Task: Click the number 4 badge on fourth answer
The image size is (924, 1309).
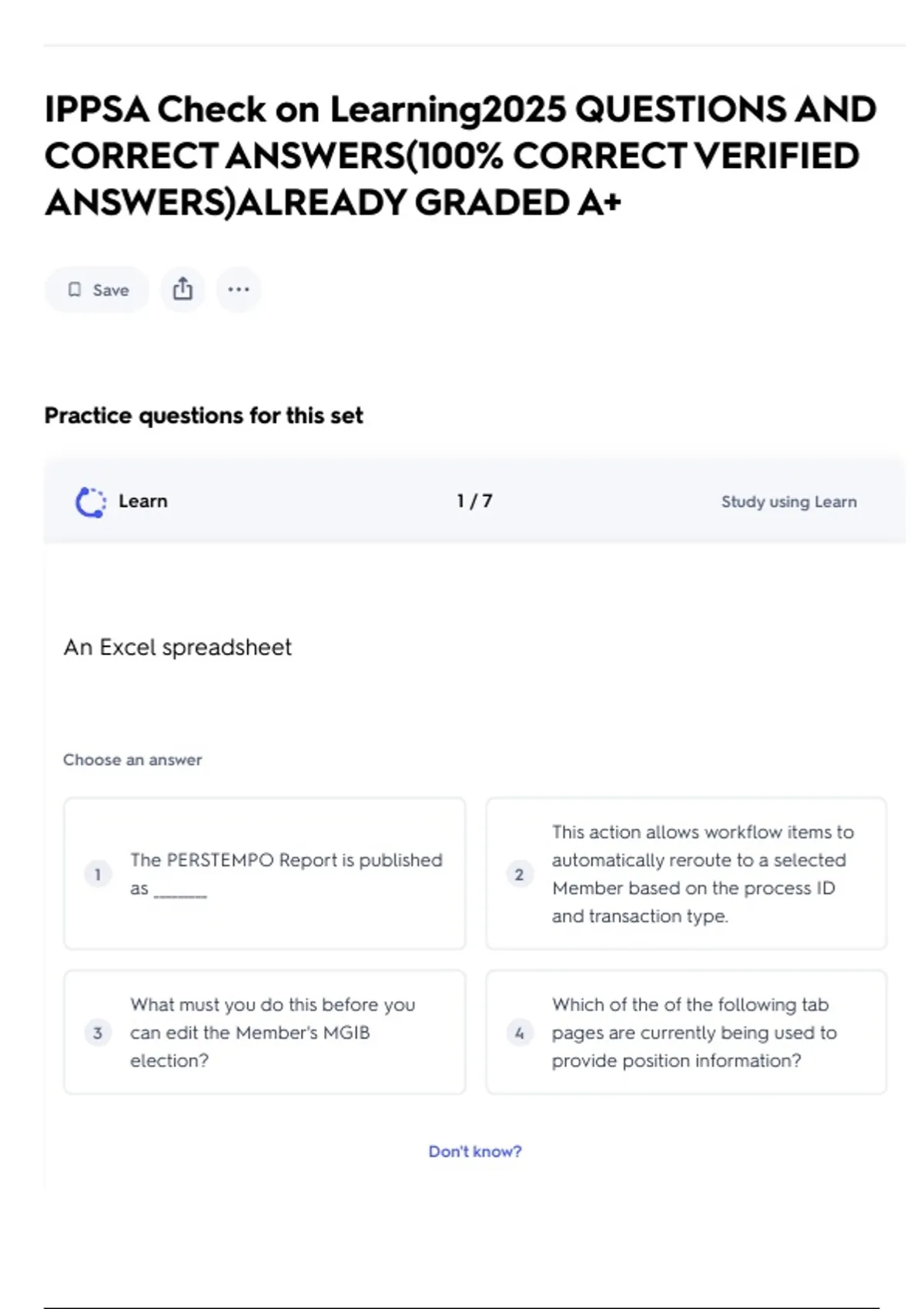Action: pyautogui.click(x=519, y=1033)
